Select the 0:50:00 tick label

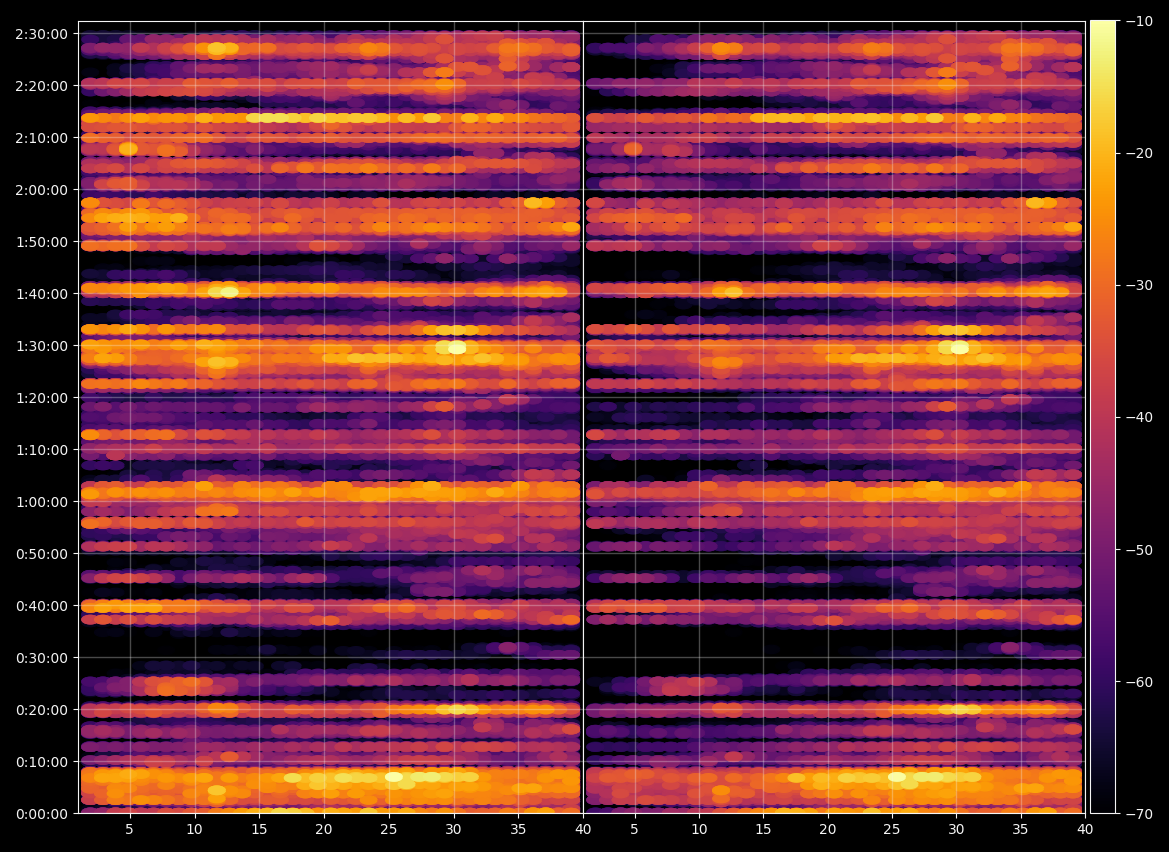click(41, 554)
